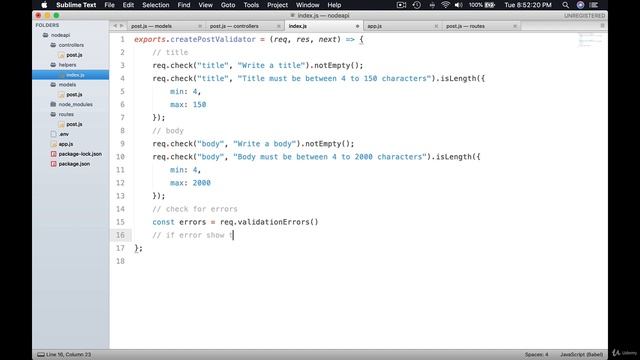Click the battery status icon
This screenshot has height=360, width=640.
pos(490,5)
